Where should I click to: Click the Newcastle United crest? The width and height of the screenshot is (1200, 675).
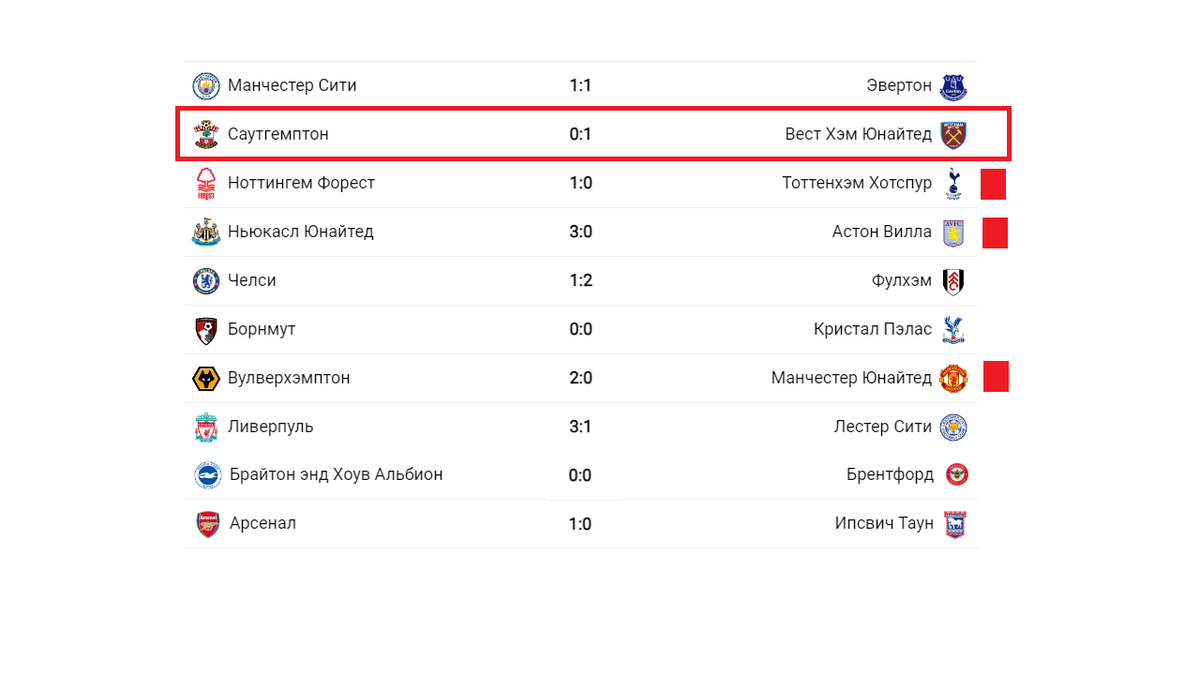coord(206,232)
